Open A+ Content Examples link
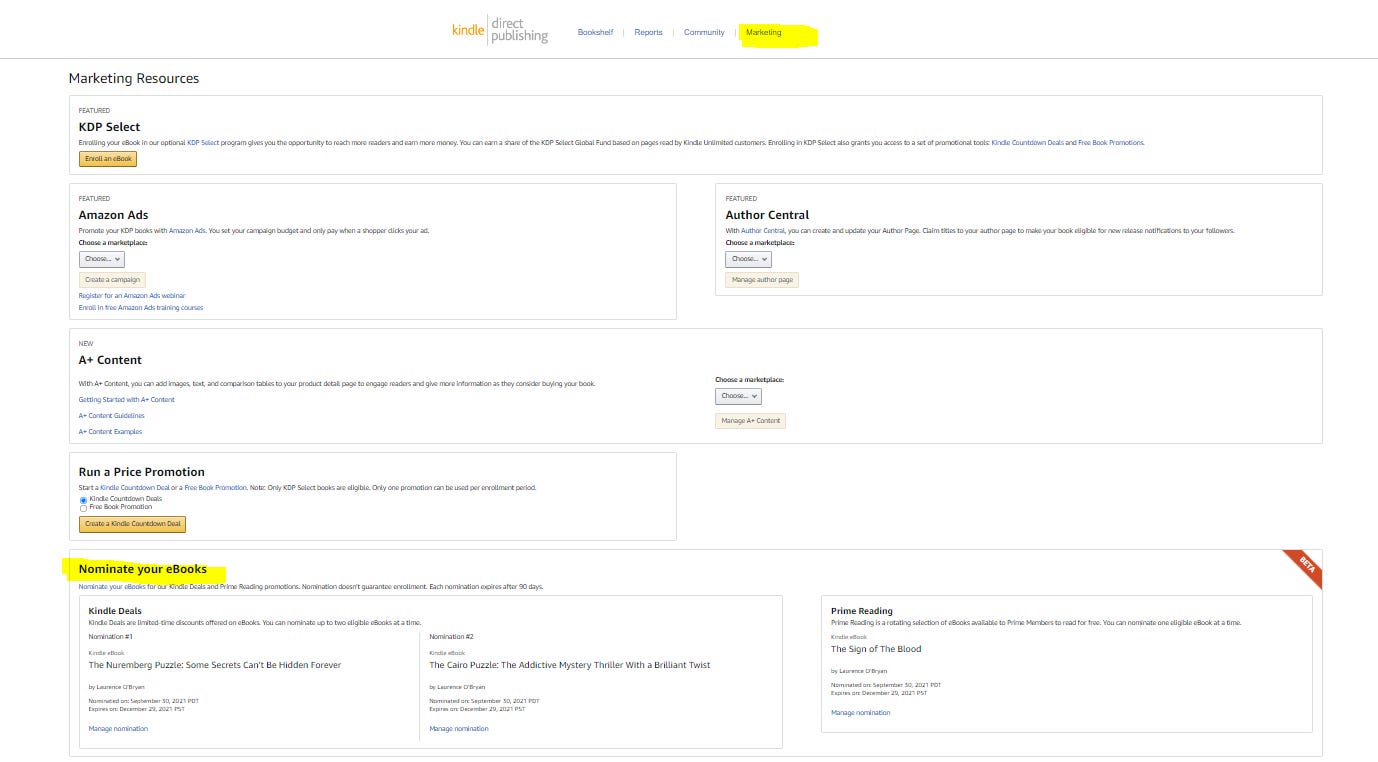The image size is (1378, 762). click(x=111, y=432)
